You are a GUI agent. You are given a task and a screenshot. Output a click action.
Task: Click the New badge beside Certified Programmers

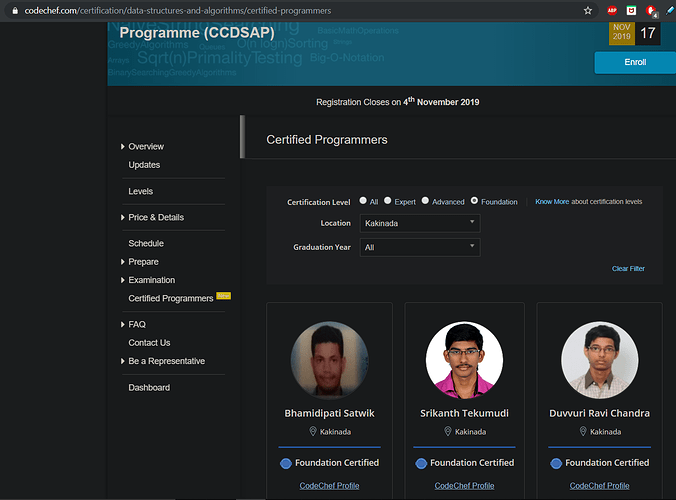pos(223,296)
